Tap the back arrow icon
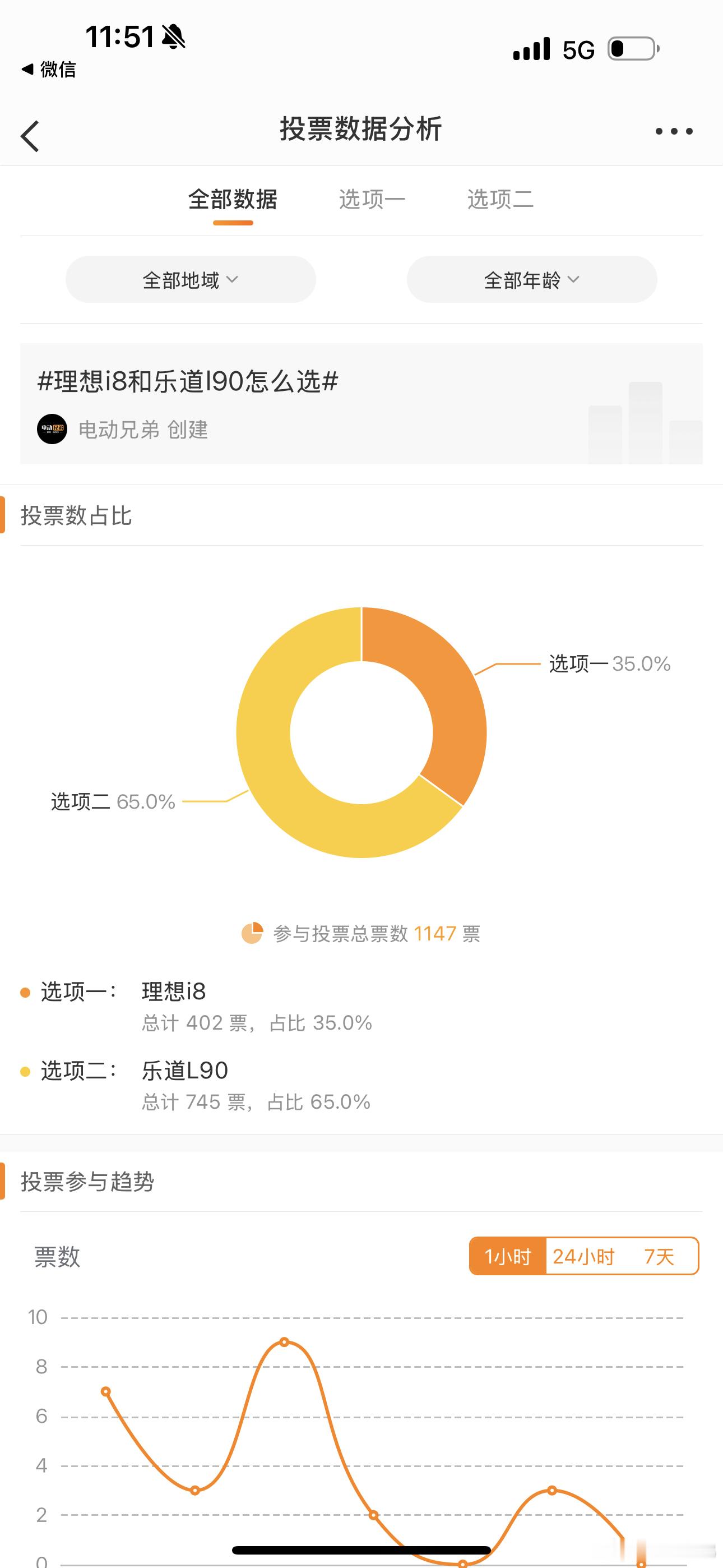The image size is (723, 1568). 30,135
